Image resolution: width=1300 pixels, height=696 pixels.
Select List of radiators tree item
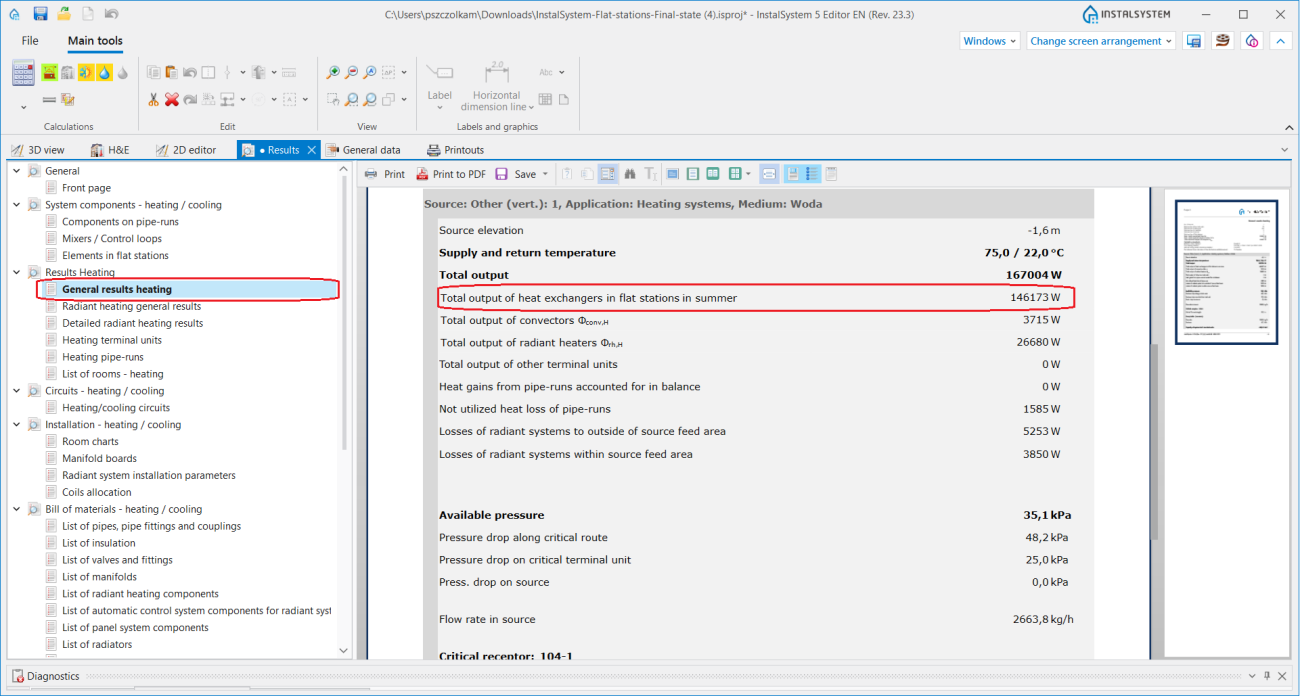[97, 645]
